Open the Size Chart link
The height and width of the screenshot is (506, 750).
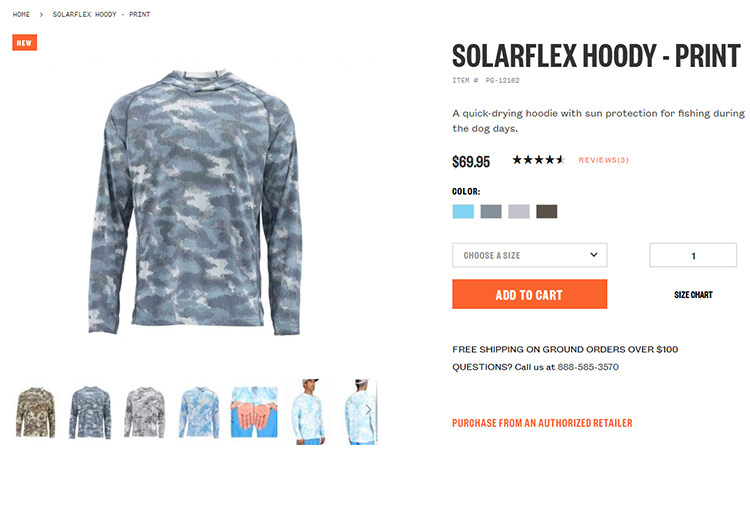click(x=693, y=295)
